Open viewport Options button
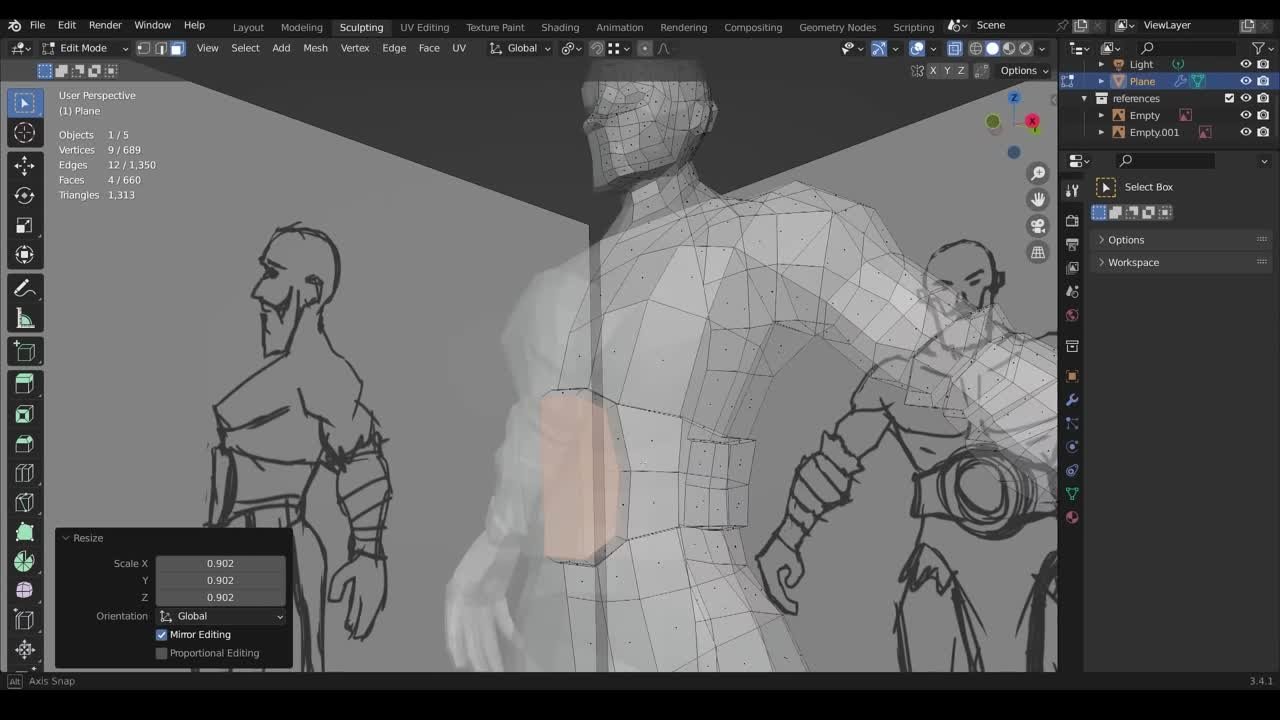Viewport: 1280px width, 720px height. point(1022,70)
